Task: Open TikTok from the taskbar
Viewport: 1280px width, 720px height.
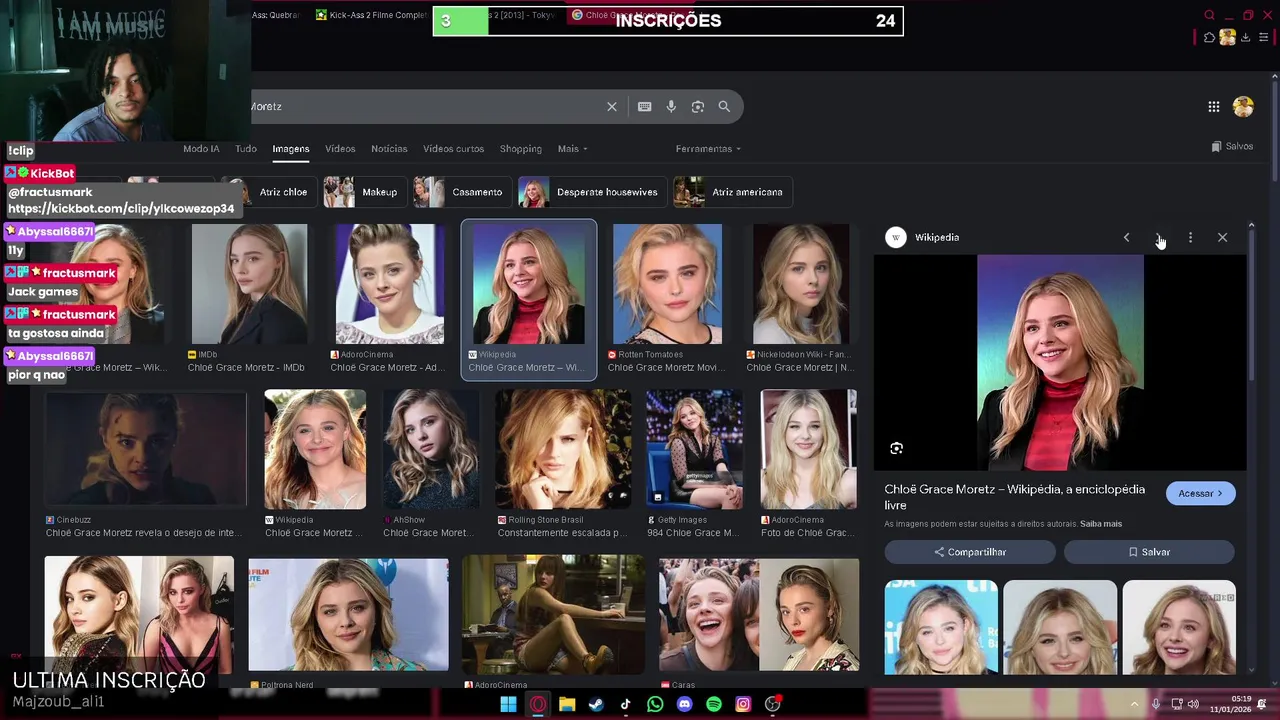Action: (626, 704)
